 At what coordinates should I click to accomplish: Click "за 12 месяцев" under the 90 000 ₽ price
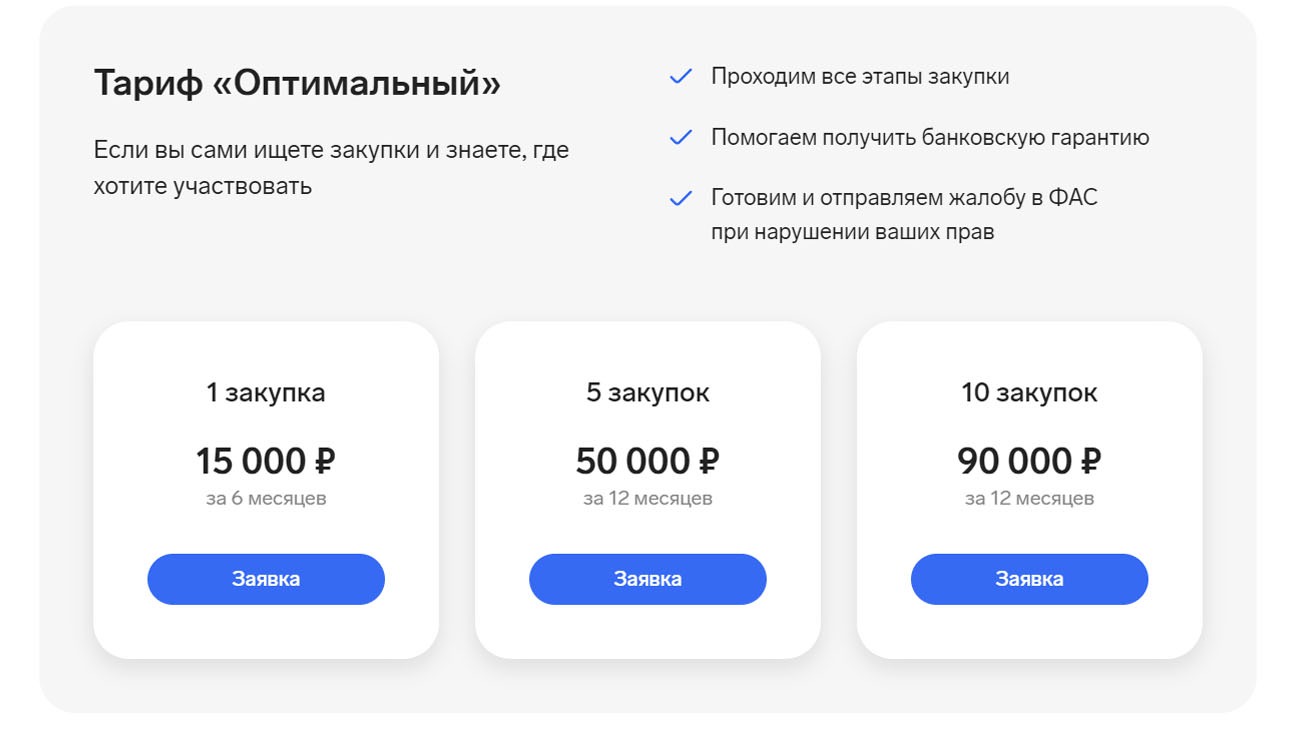pos(1029,498)
